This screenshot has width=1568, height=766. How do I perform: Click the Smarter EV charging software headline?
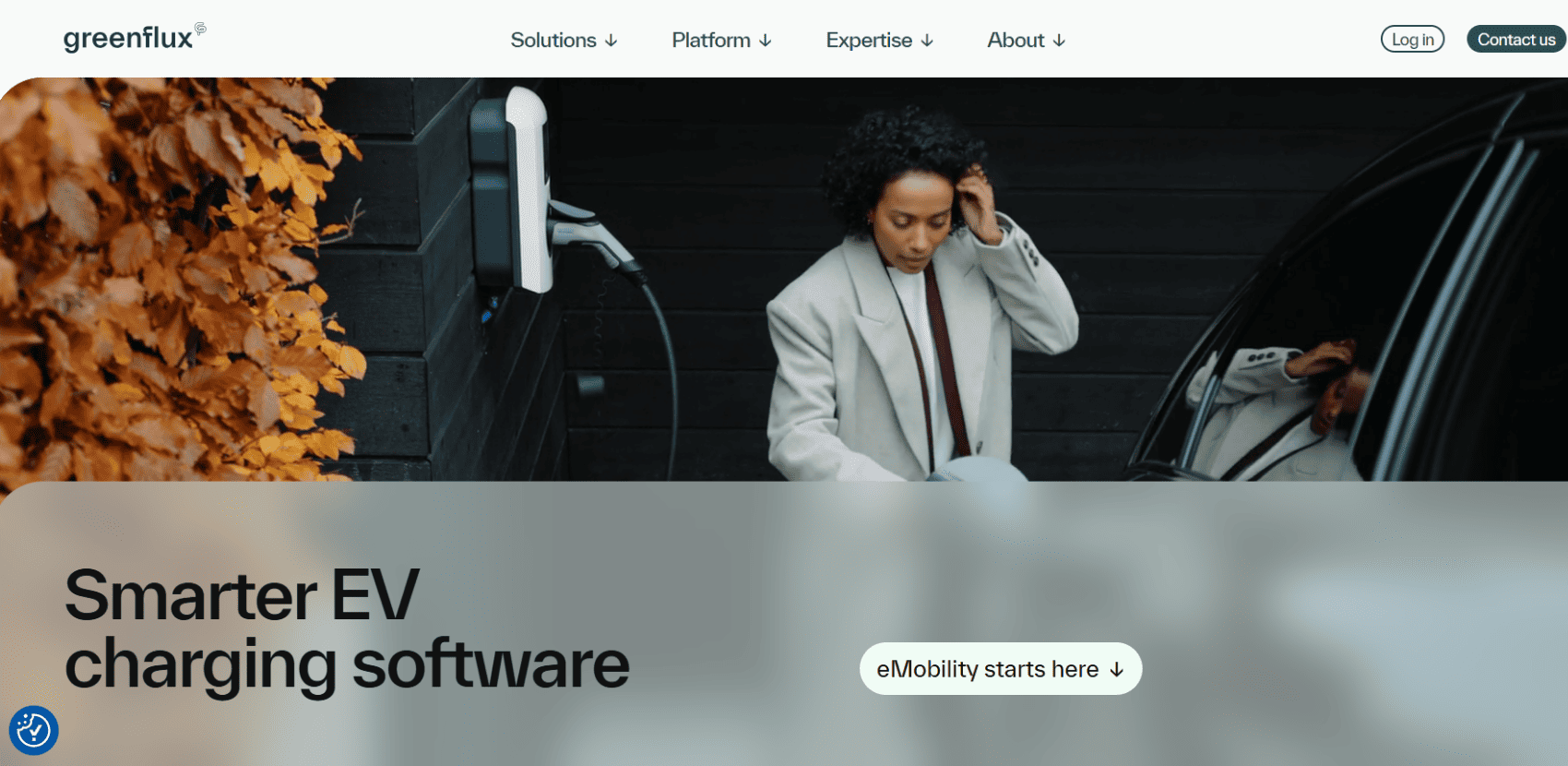[347, 629]
